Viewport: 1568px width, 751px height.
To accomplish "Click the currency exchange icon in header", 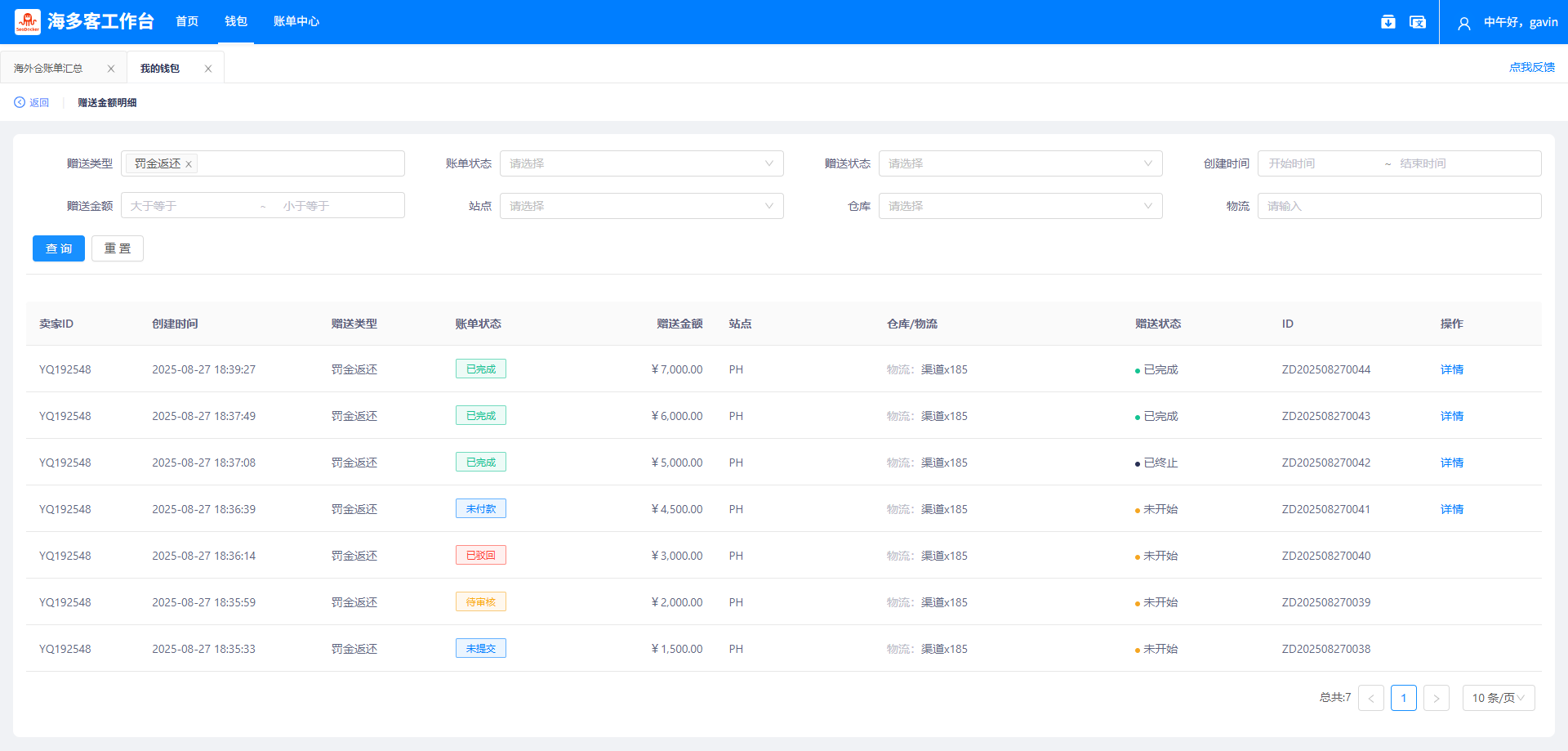I will coord(1418,22).
